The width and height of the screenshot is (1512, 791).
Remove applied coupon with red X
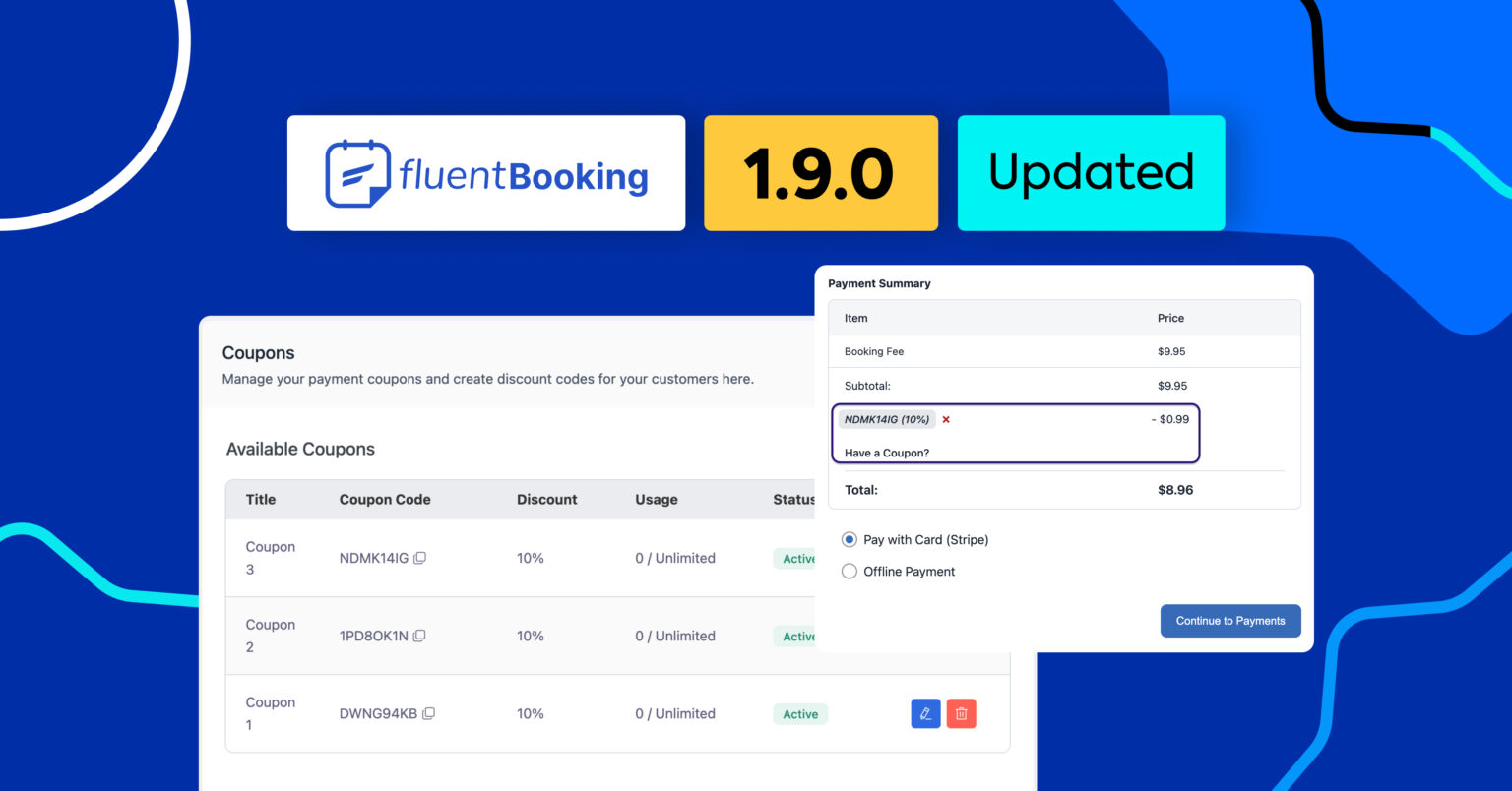click(946, 420)
